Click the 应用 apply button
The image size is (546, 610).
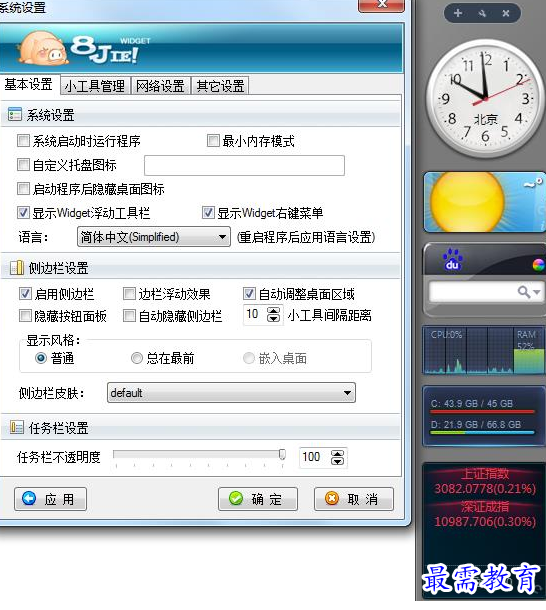50,499
